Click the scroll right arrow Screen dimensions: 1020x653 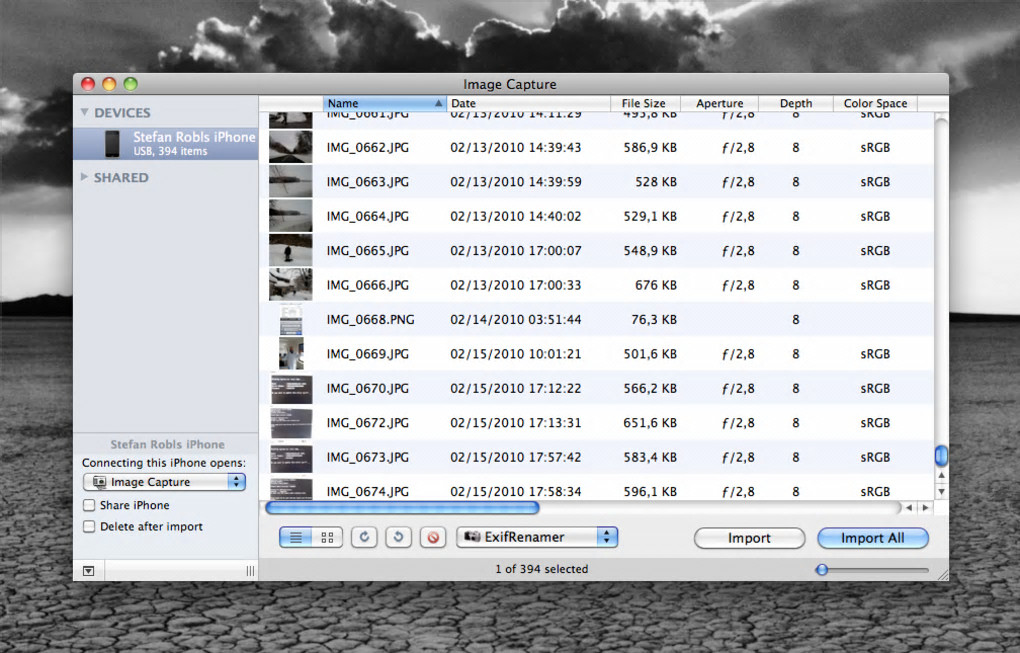(925, 507)
